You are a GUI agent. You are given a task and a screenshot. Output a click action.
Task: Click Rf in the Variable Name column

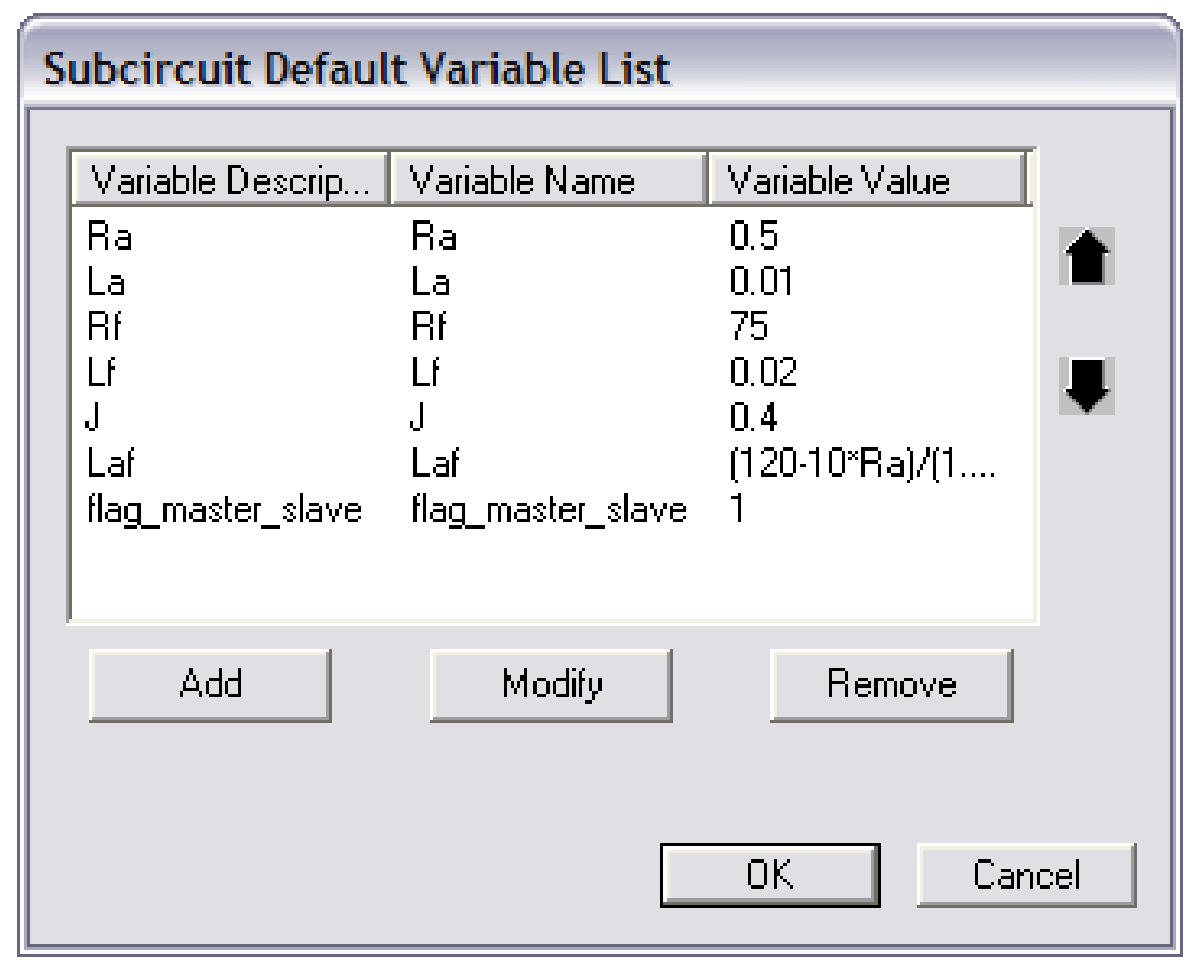(x=429, y=327)
